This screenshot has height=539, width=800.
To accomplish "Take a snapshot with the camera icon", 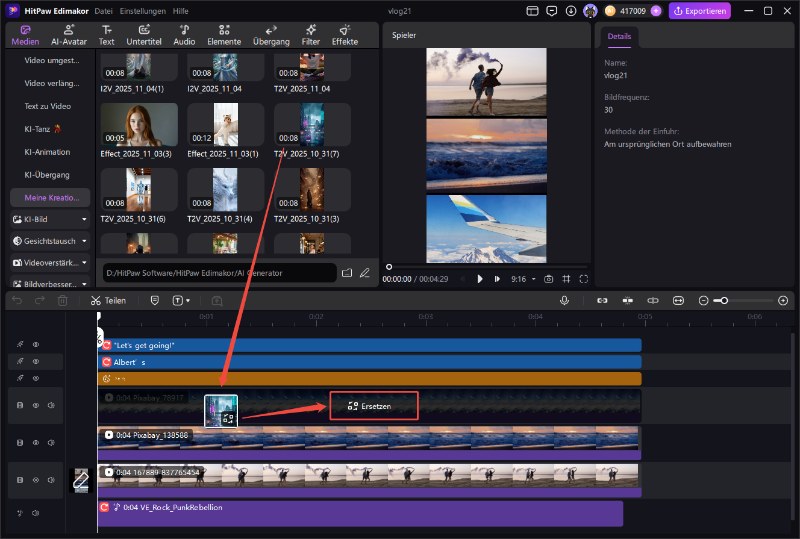I will pyautogui.click(x=549, y=279).
